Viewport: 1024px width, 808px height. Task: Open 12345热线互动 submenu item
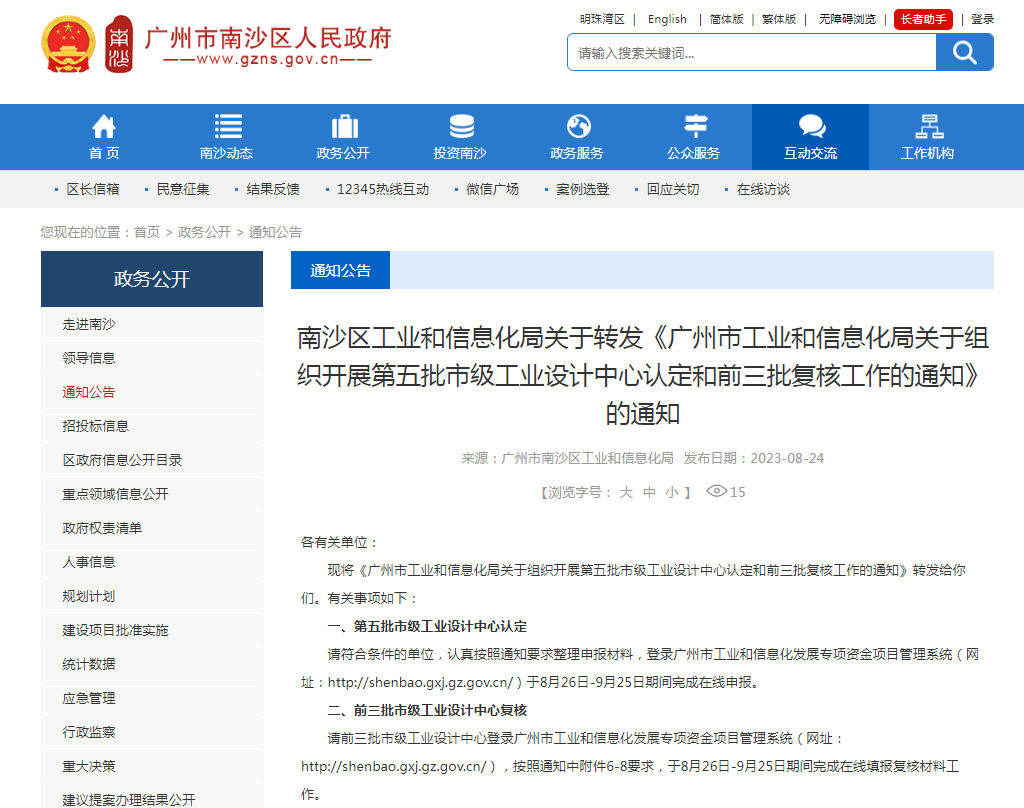tap(382, 189)
